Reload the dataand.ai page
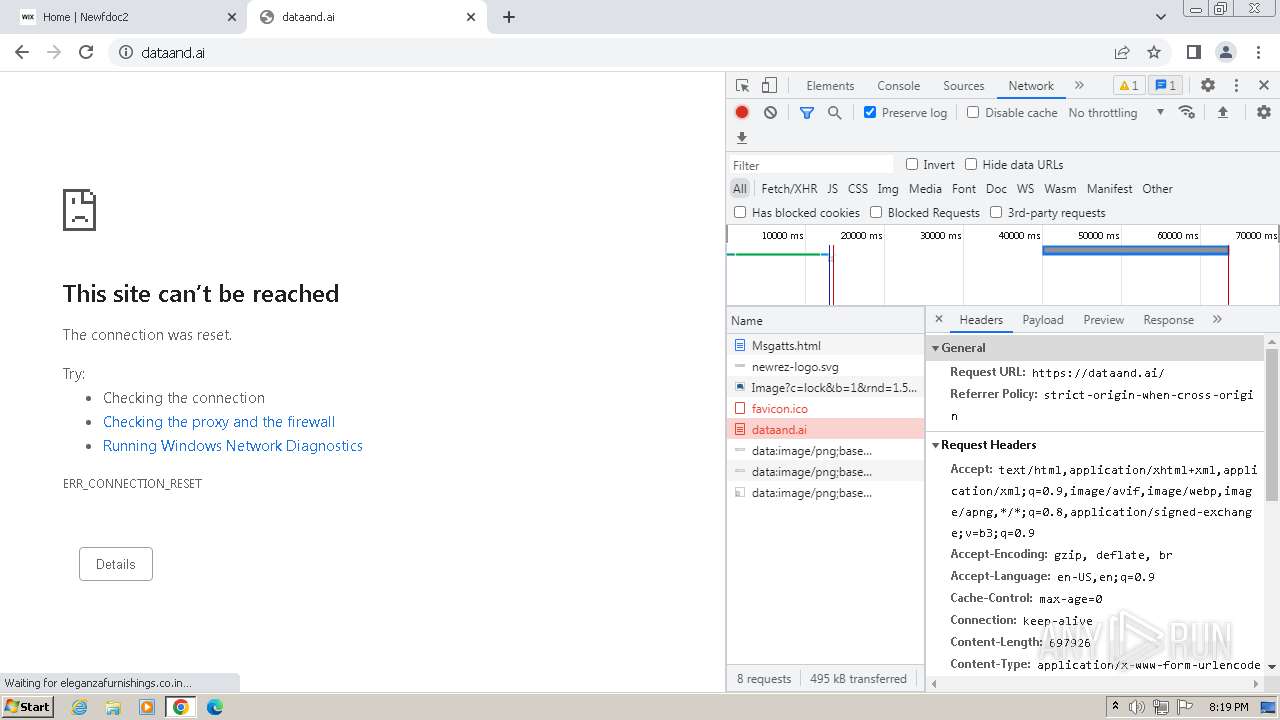 point(86,52)
